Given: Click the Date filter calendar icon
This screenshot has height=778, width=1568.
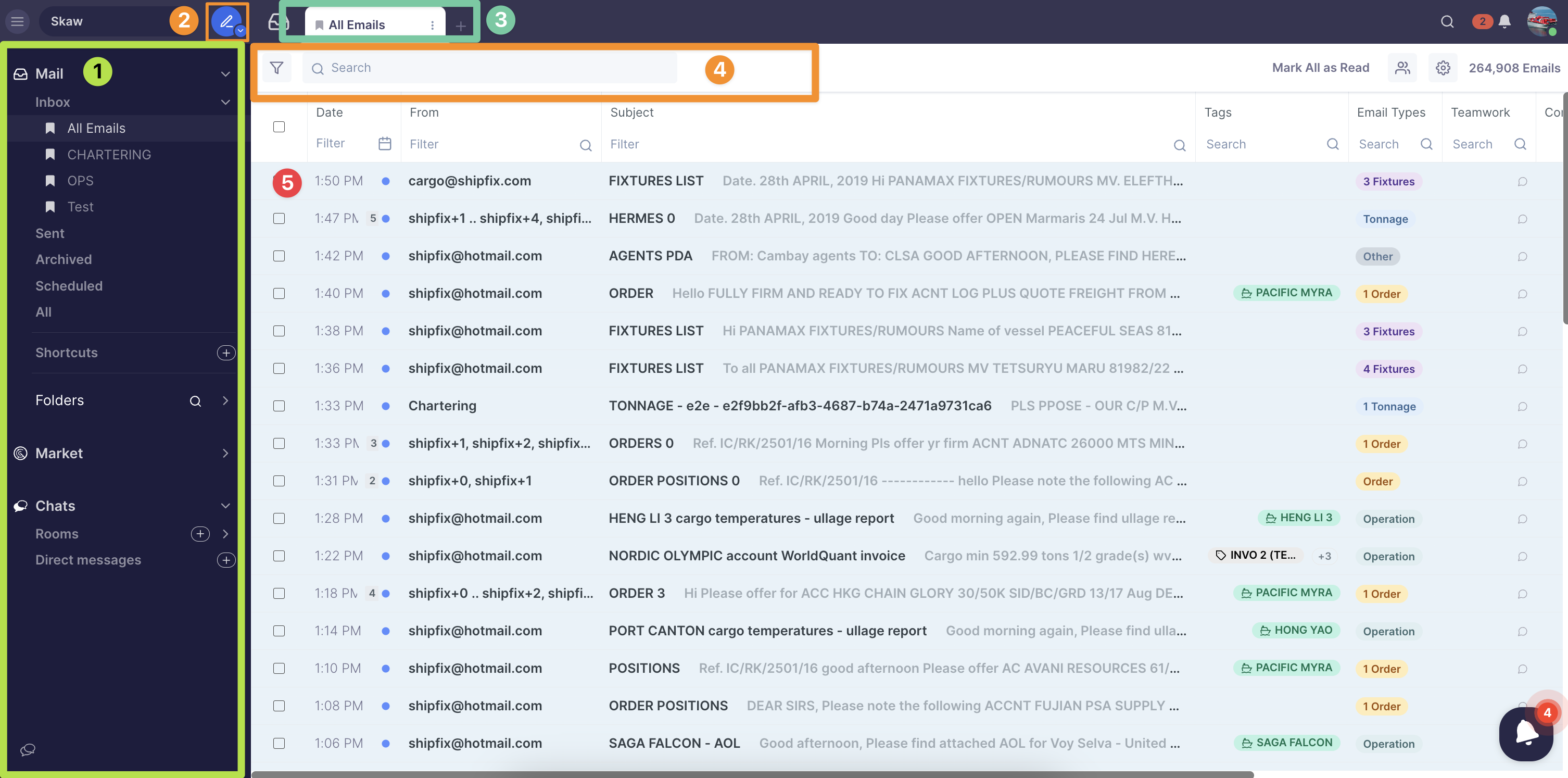Looking at the screenshot, I should [x=384, y=144].
